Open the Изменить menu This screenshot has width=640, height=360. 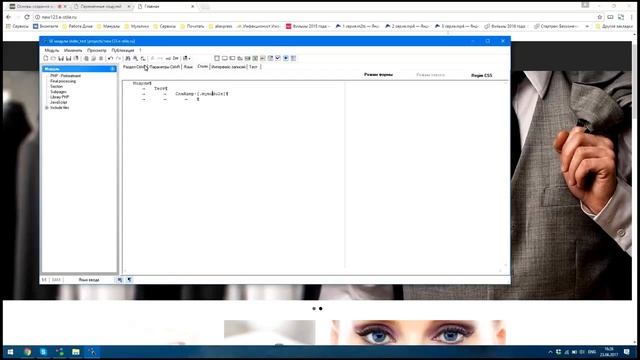pos(73,50)
